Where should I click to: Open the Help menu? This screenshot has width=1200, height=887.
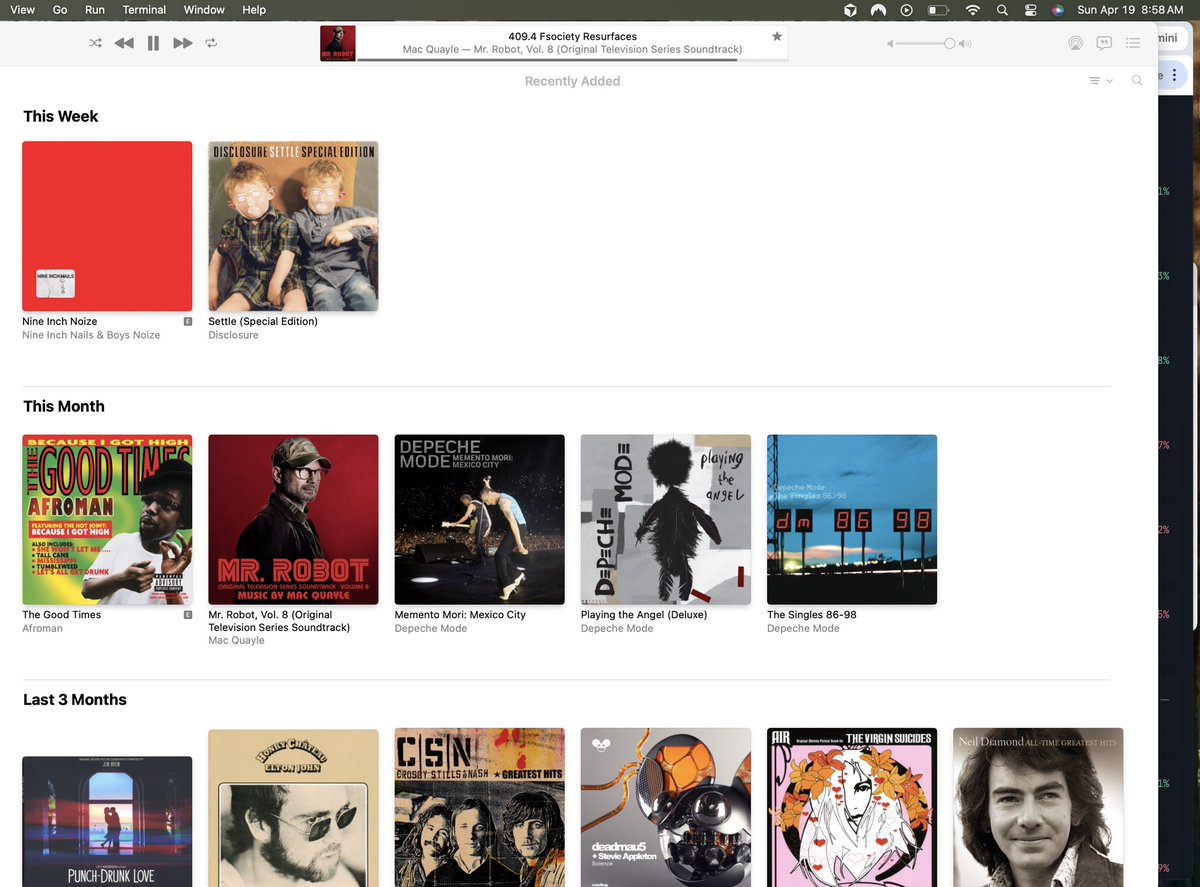click(x=254, y=9)
